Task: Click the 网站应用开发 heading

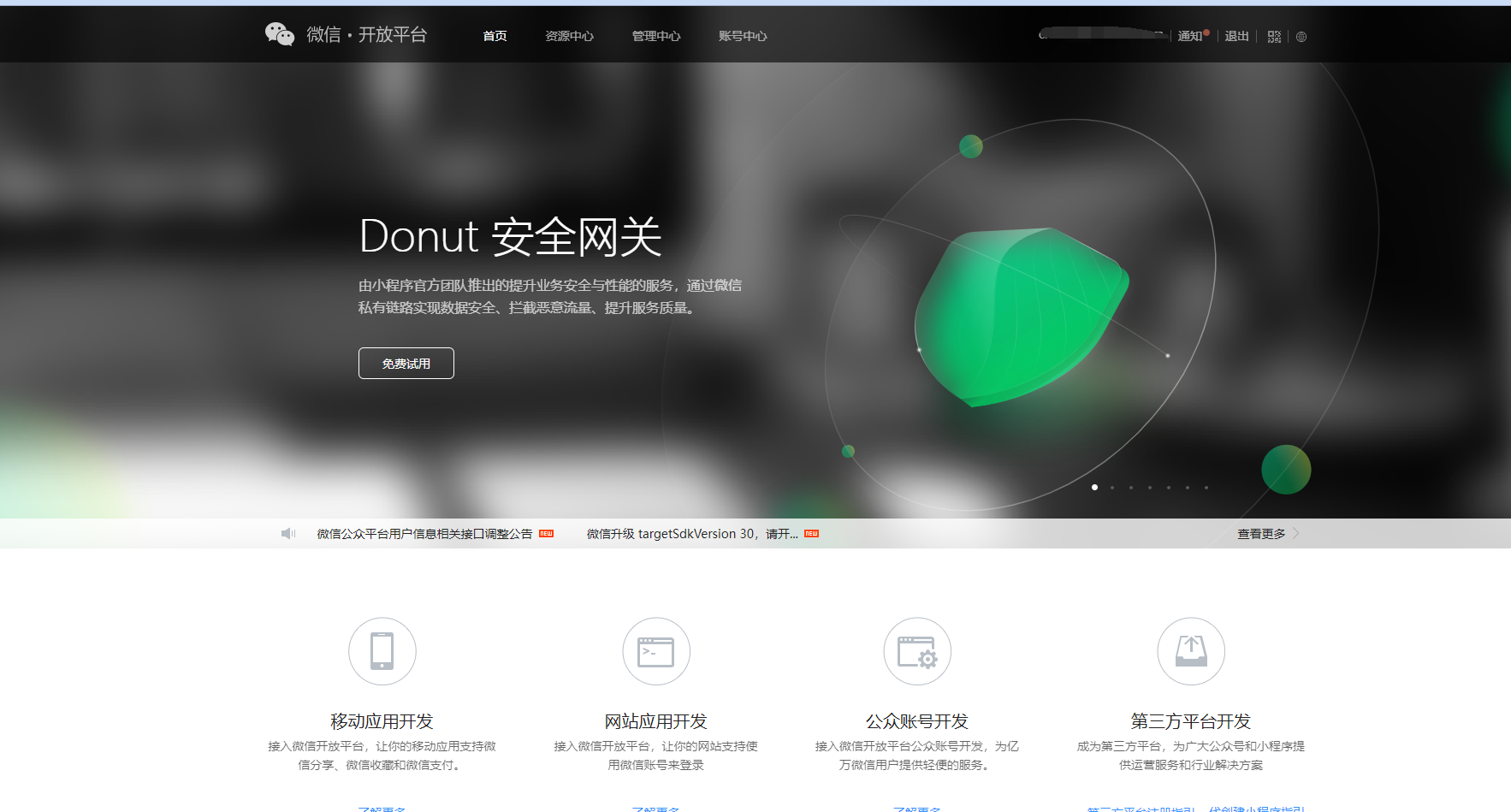Action: pos(656,721)
